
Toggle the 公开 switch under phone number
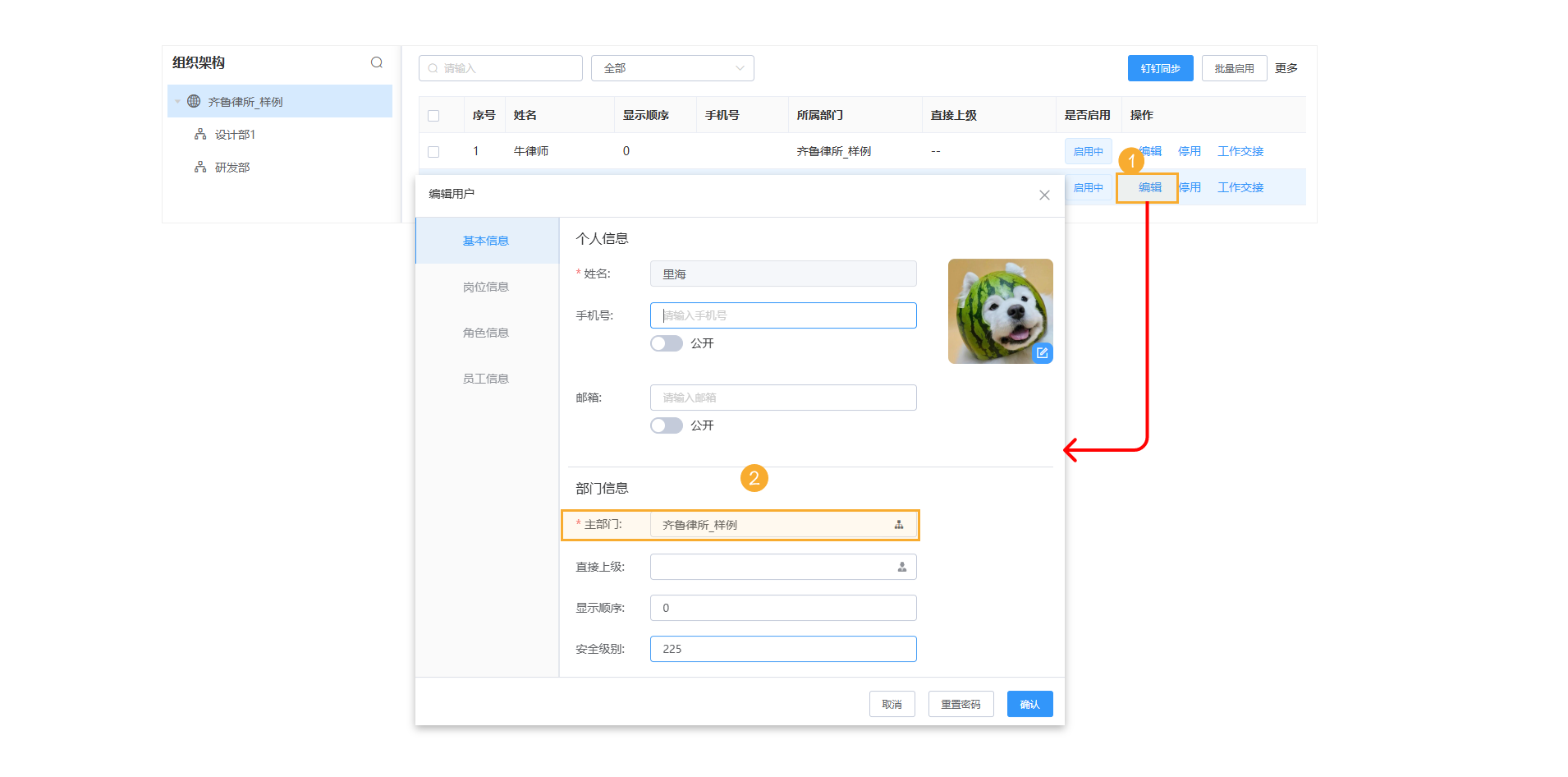[x=666, y=343]
